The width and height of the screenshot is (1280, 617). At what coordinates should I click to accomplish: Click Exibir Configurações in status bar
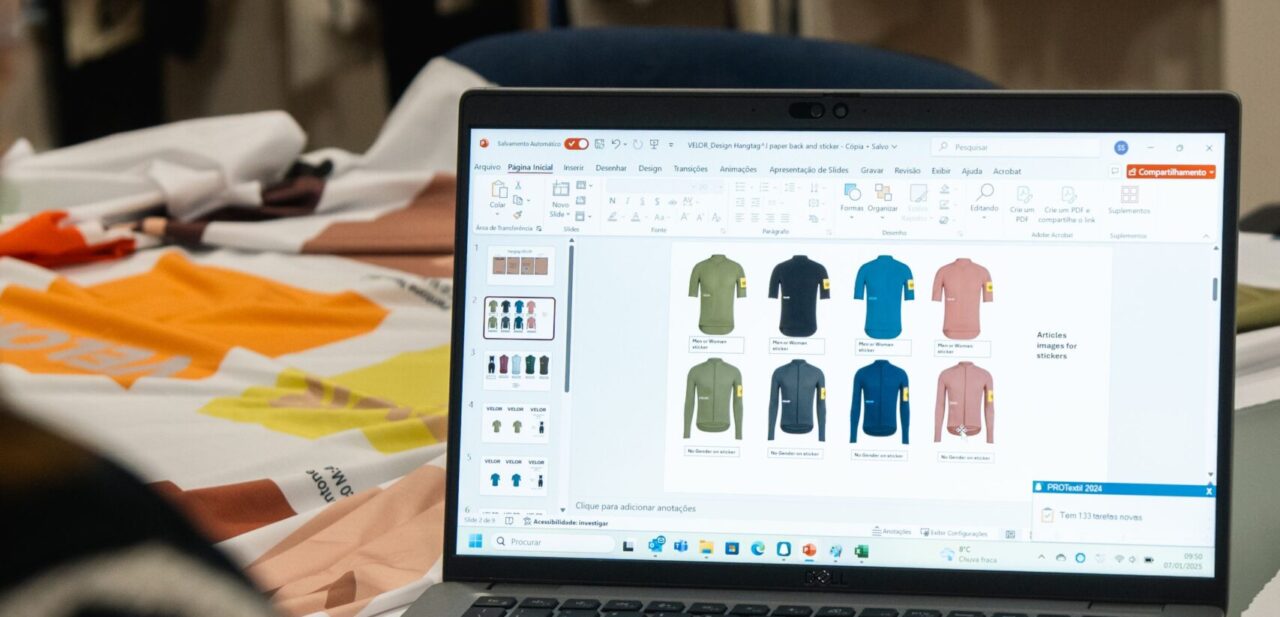coord(954,533)
